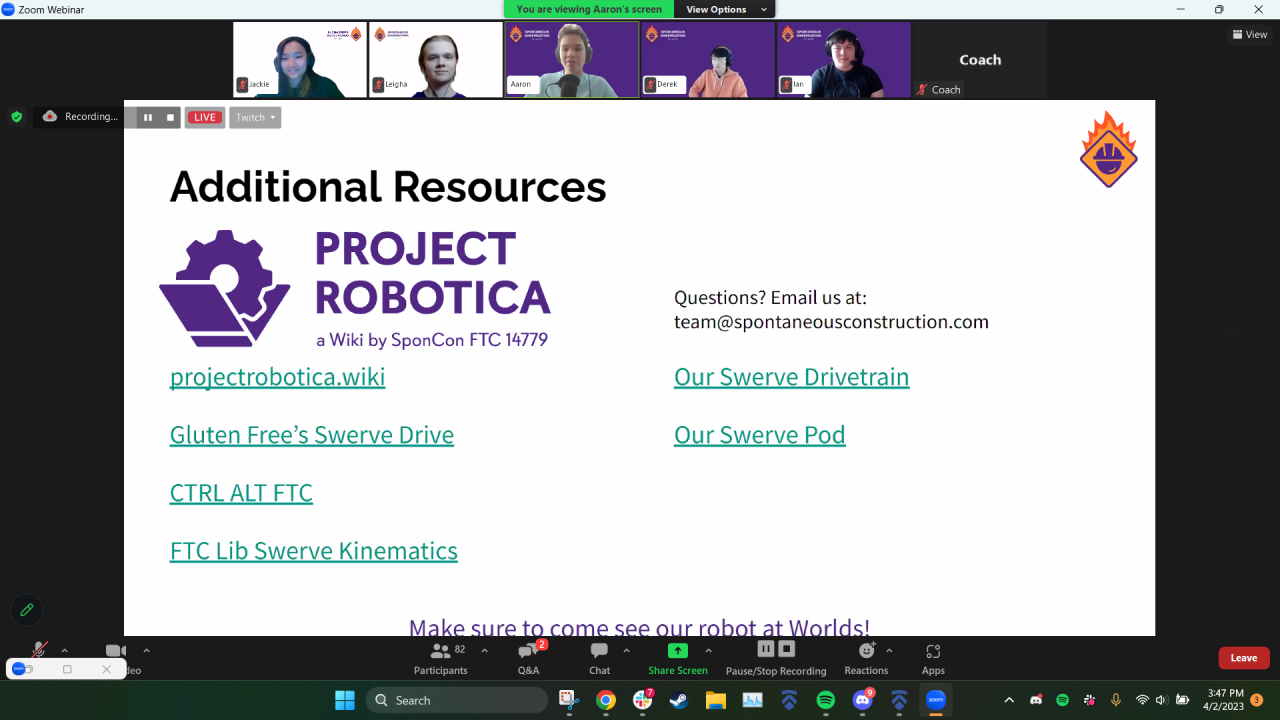Select Jackie's video thumbnail
This screenshot has width=1280, height=720.
pos(300,60)
